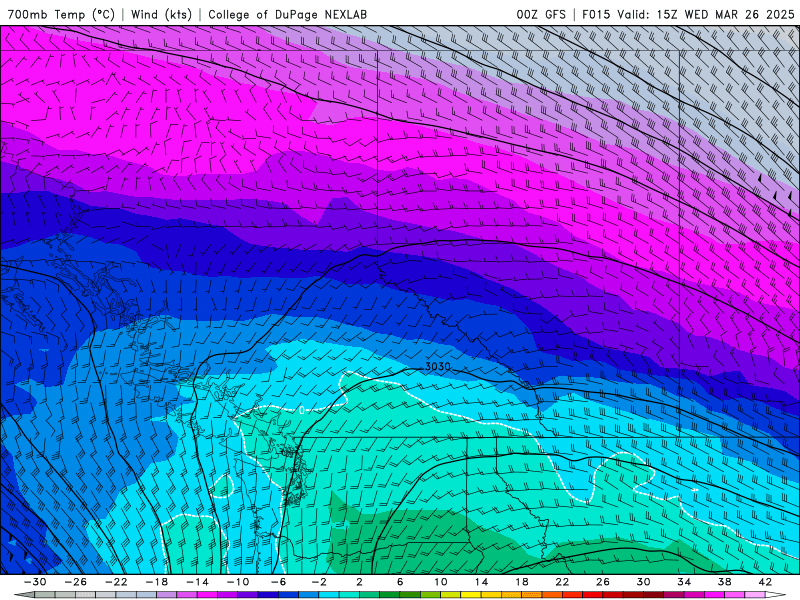This screenshot has width=800, height=600.
Task: Click the 22 color bar label
Action: [x=562, y=582]
